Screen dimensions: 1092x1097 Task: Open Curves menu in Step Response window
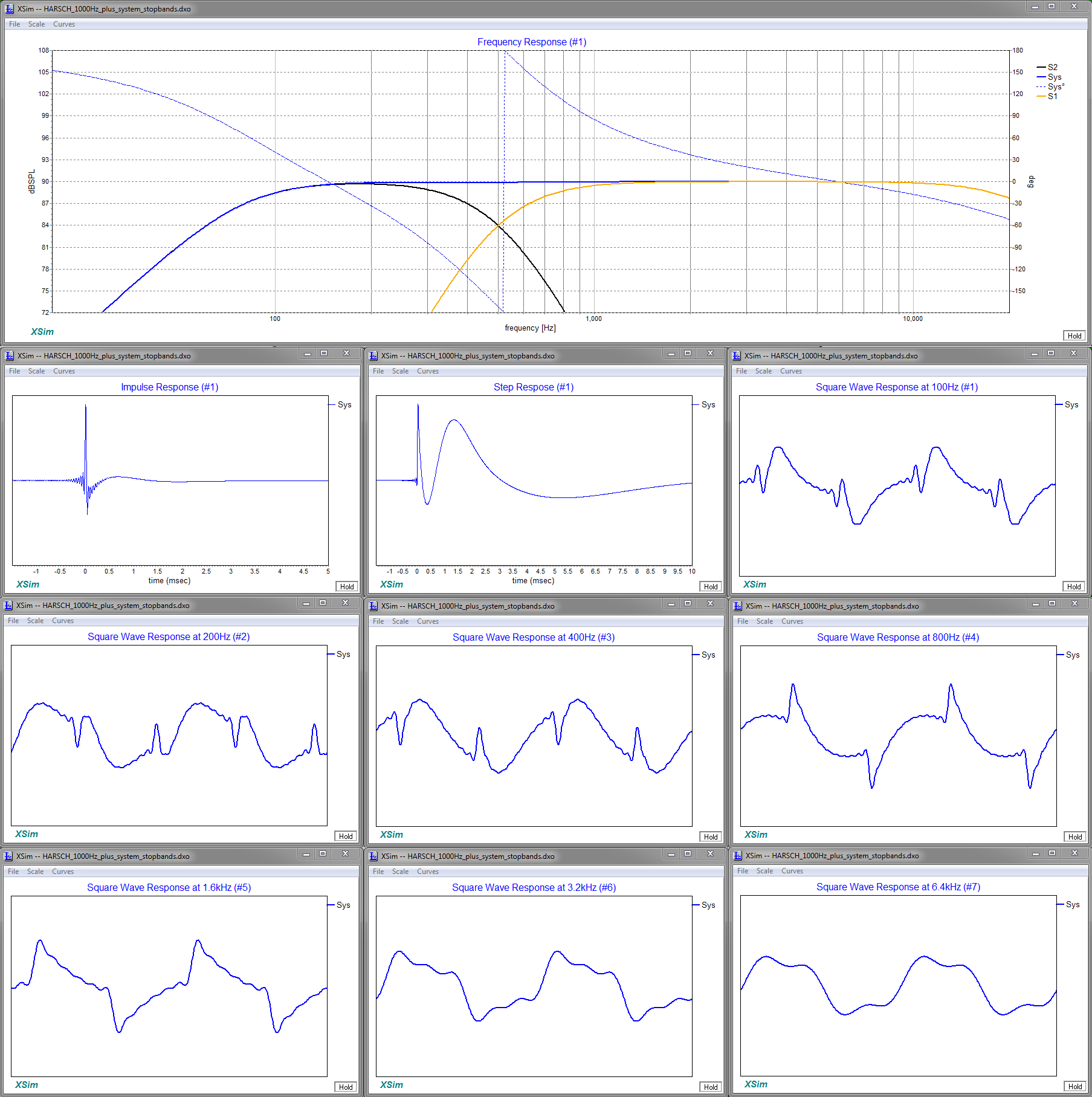click(x=428, y=371)
